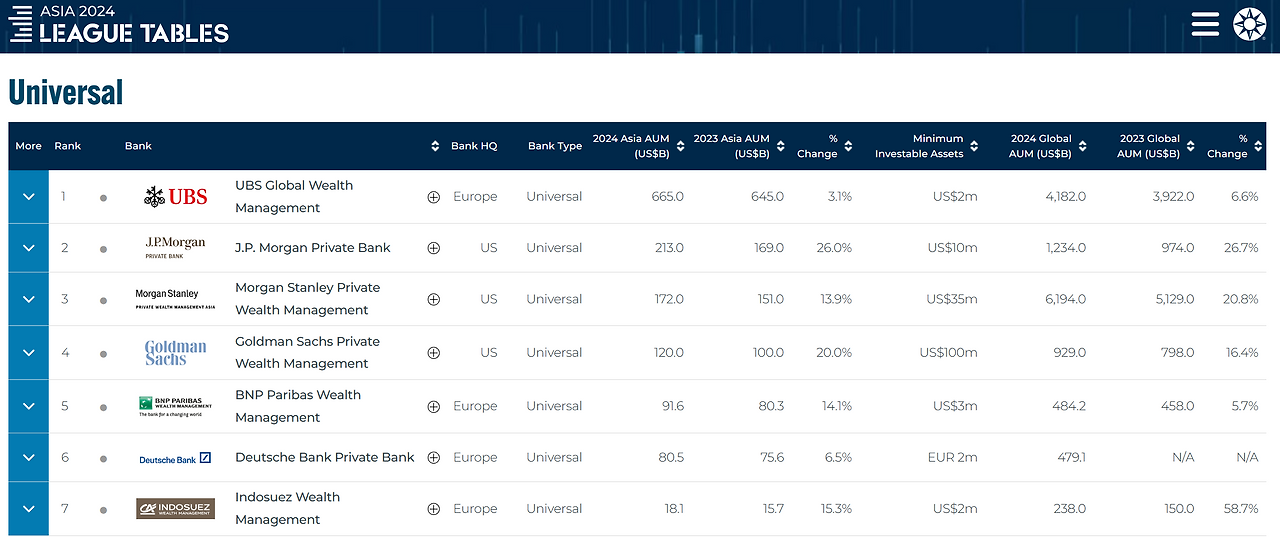The width and height of the screenshot is (1280, 537).
Task: Sort by 2023 Asia AUM column arrows
Action: point(780,146)
